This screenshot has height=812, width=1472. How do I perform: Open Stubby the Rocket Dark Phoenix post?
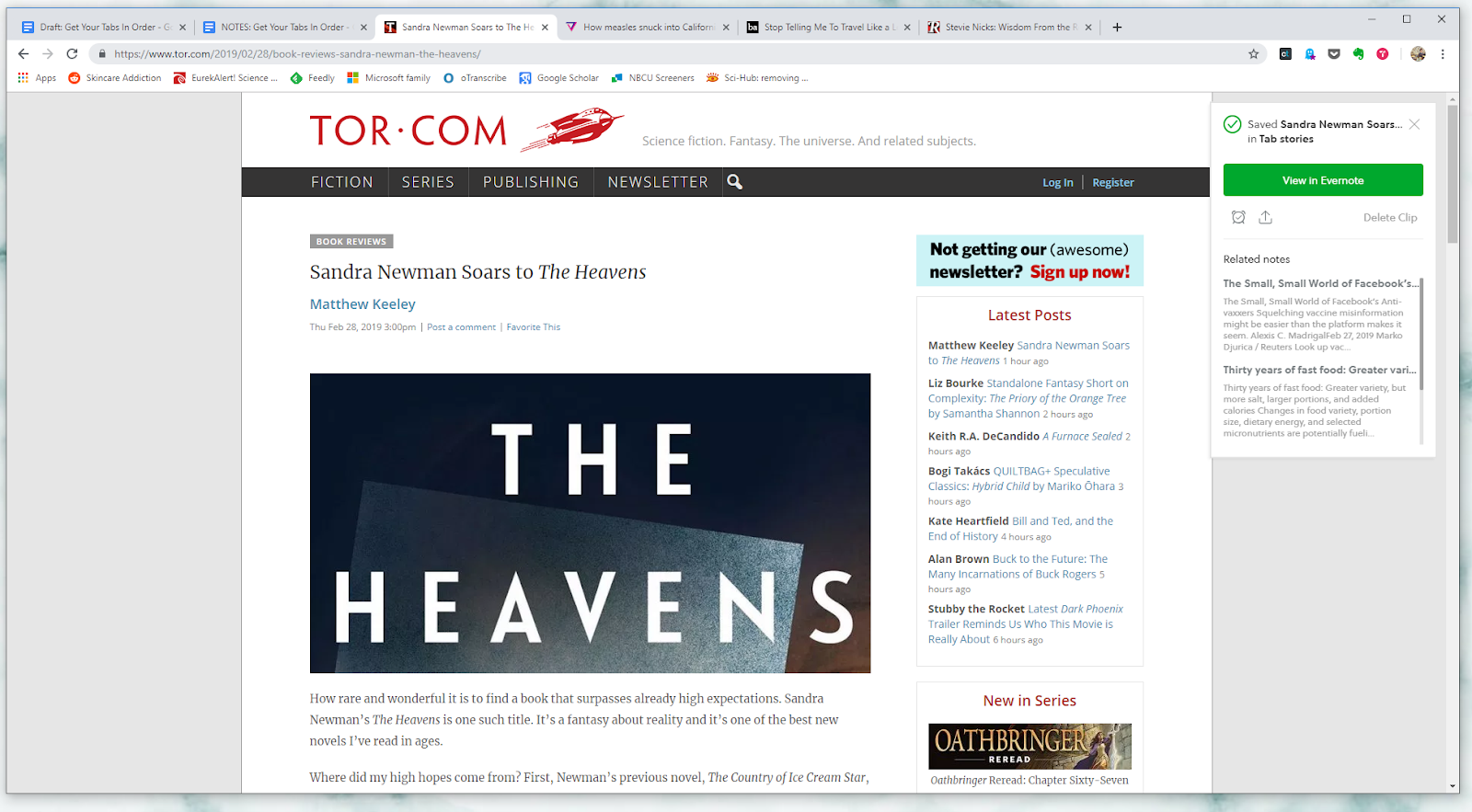pos(1026,624)
